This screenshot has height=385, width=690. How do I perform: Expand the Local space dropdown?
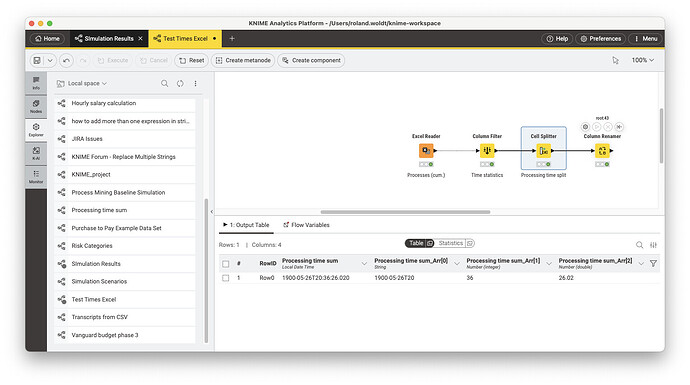(x=82, y=83)
